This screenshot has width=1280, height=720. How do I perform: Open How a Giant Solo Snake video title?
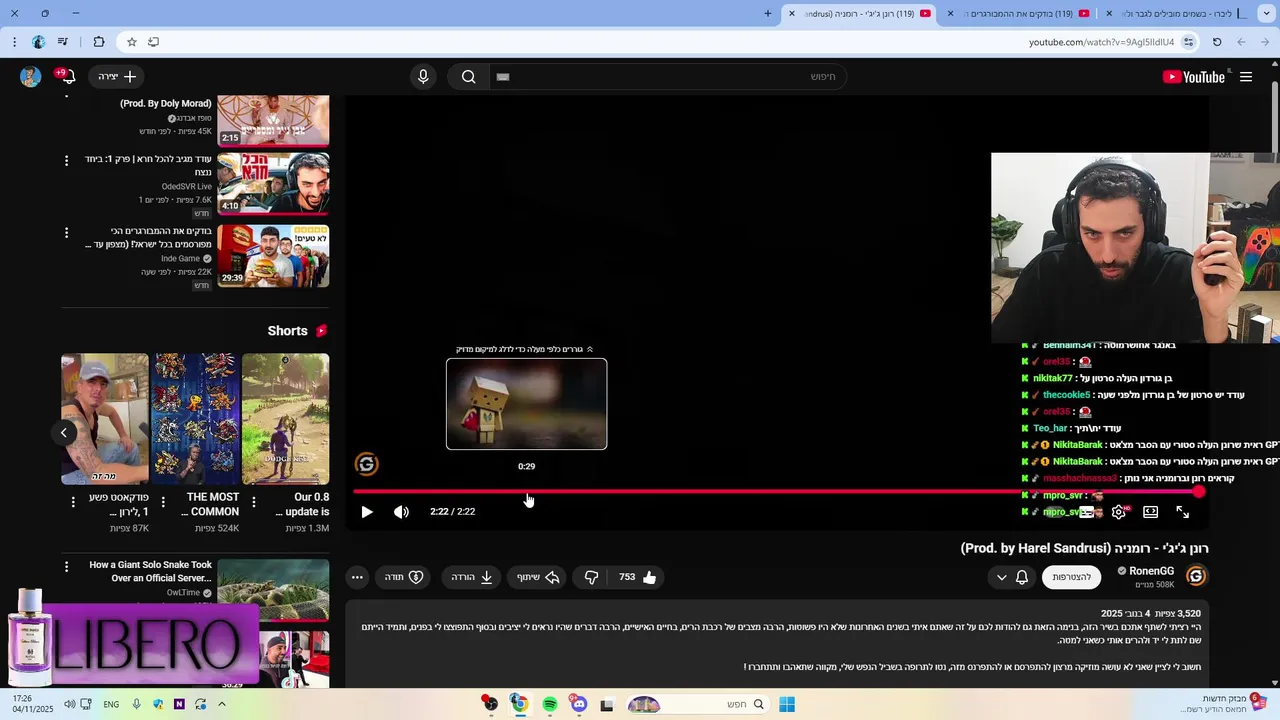tap(151, 571)
